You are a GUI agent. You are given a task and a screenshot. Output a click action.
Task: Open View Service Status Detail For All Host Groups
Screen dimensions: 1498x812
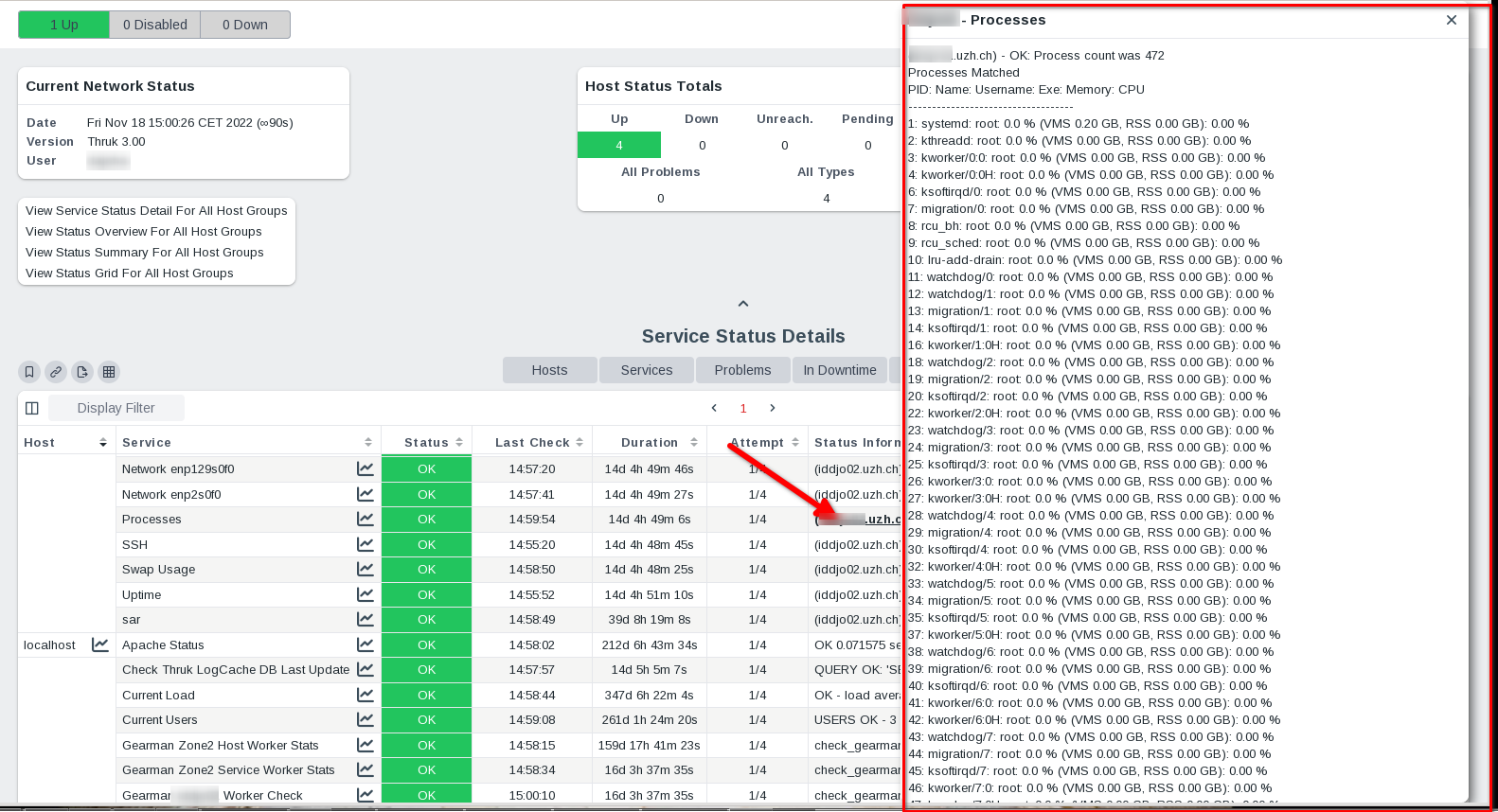tap(156, 210)
